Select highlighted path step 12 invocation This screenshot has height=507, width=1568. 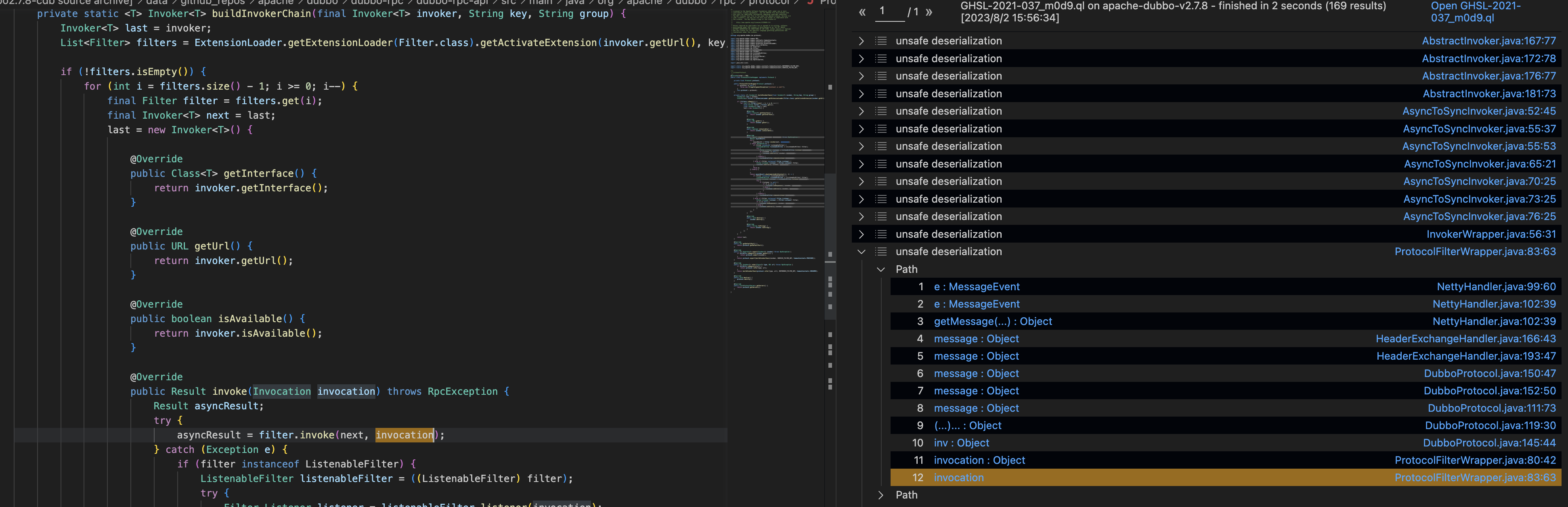tap(958, 478)
